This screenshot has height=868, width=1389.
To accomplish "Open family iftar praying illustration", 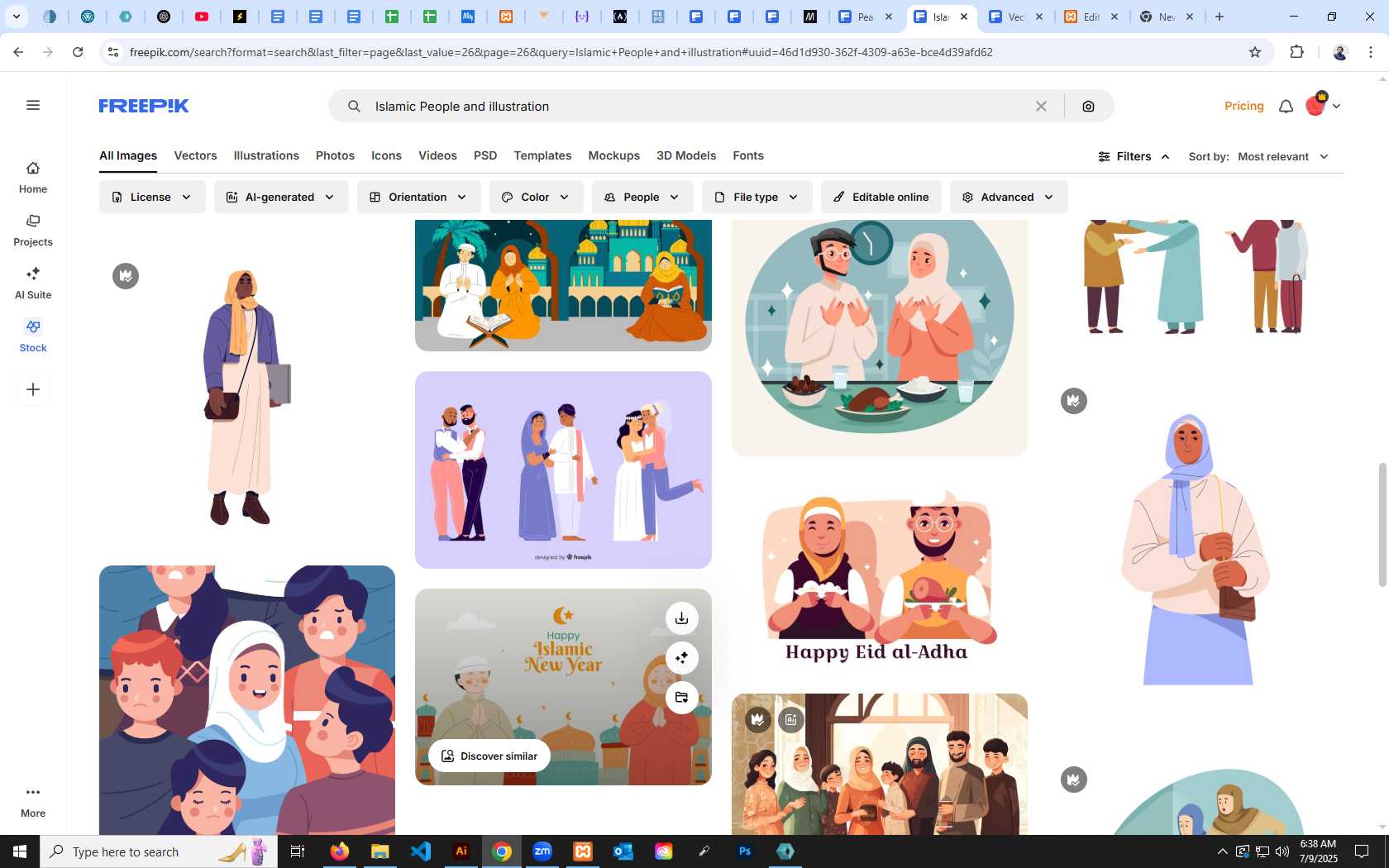I will pos(879,336).
